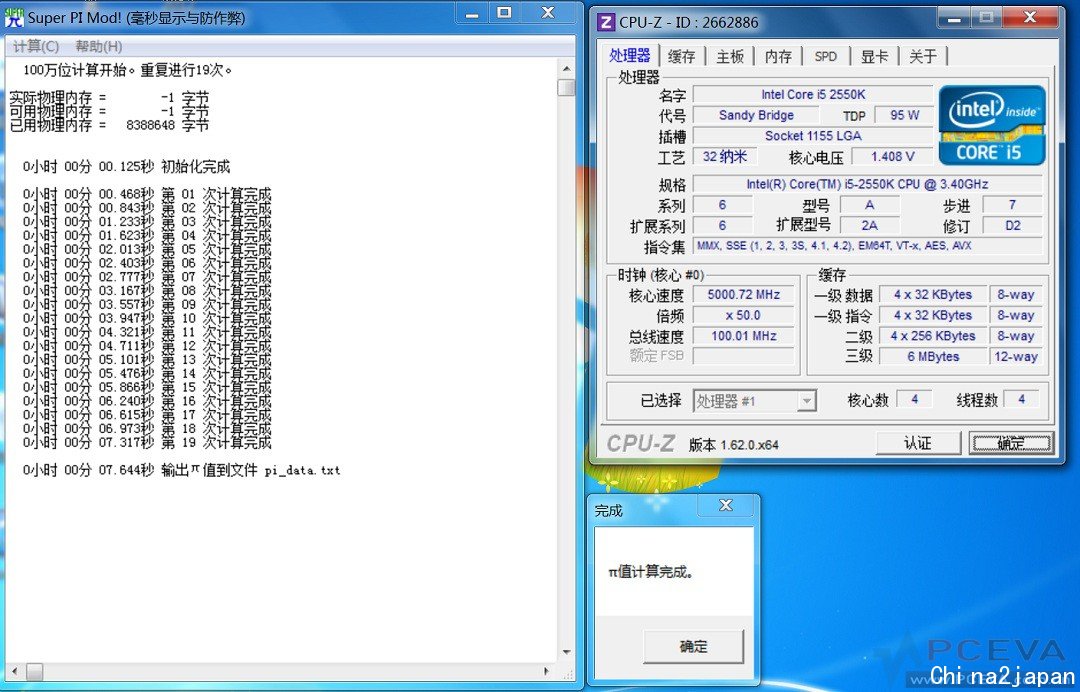Switch to the SPD tab in CPU-Z

coord(825,56)
